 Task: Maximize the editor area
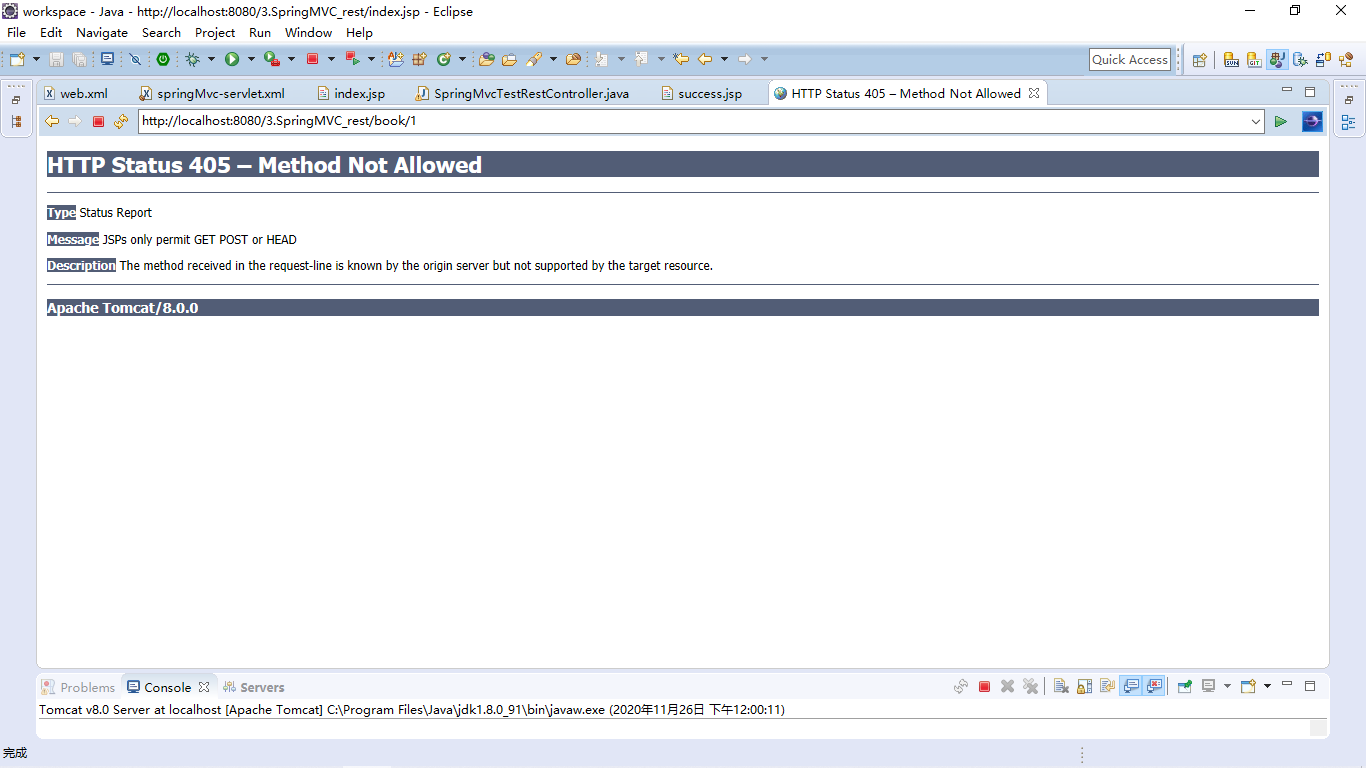[1310, 92]
